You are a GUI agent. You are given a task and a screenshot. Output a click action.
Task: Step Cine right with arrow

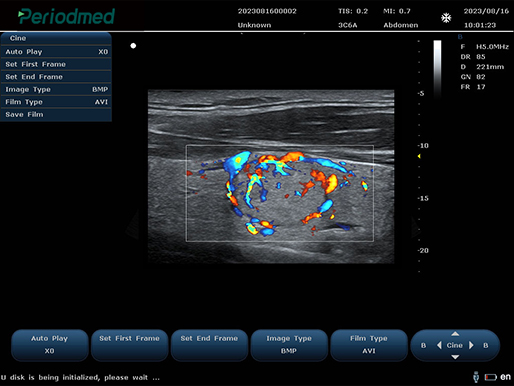pyautogui.click(x=471, y=345)
